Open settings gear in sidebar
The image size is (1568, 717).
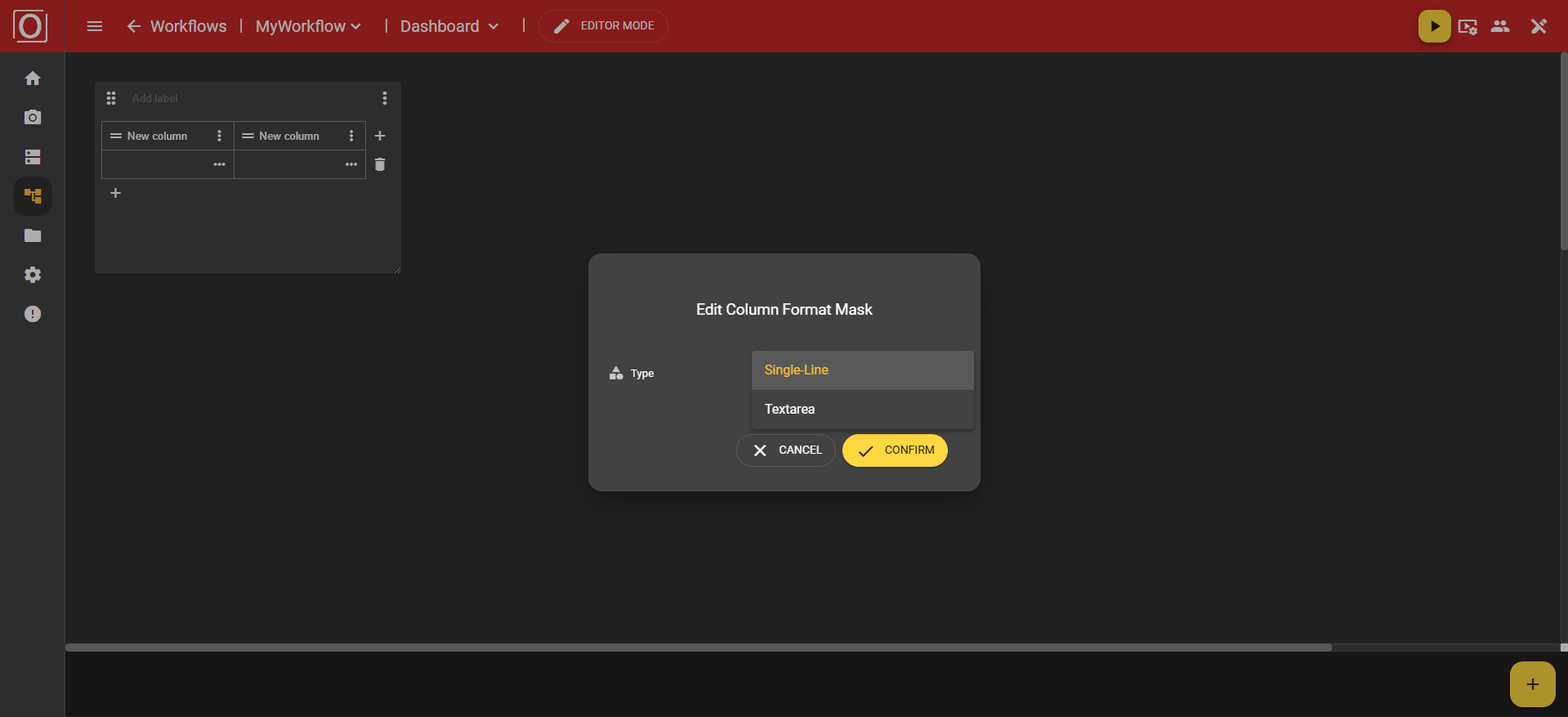33,275
